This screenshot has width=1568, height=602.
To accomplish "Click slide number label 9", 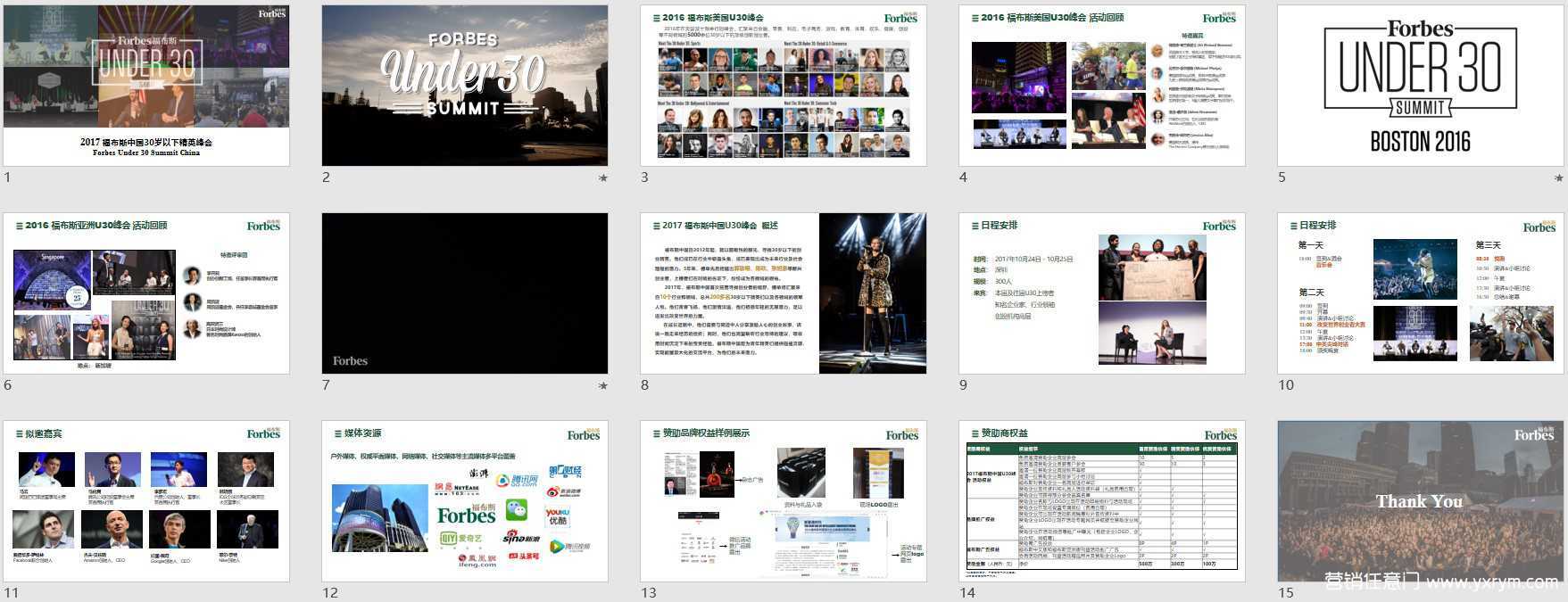I will click(x=963, y=385).
